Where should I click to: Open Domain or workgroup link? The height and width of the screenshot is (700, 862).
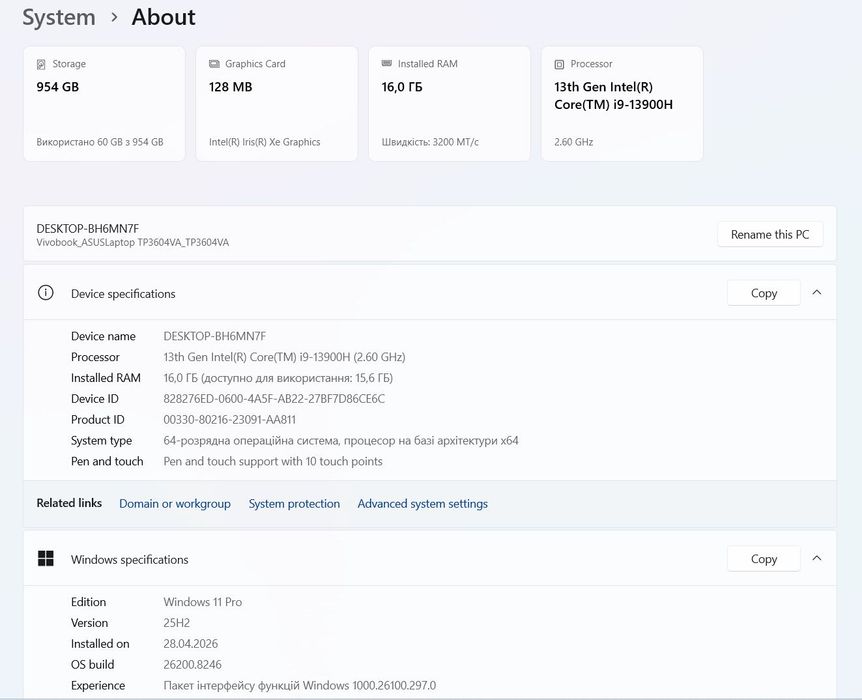[175, 504]
